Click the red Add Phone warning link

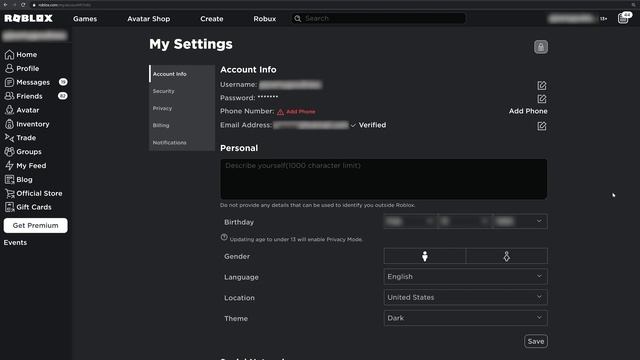point(296,111)
